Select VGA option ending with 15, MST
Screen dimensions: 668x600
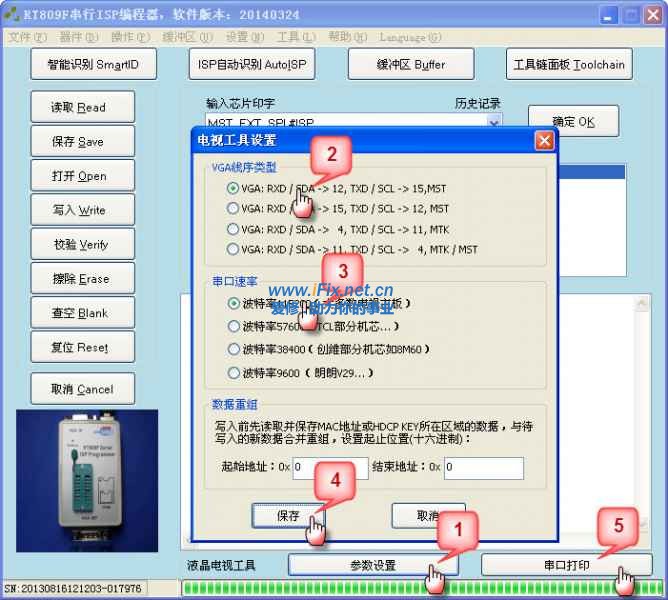tap(233, 189)
